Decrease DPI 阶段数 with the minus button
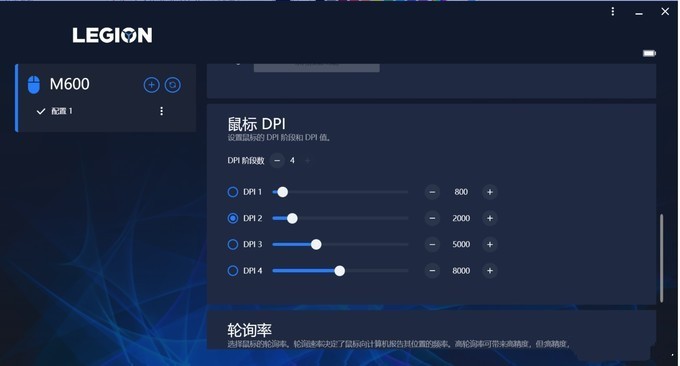This screenshot has width=680, height=366. click(x=277, y=160)
